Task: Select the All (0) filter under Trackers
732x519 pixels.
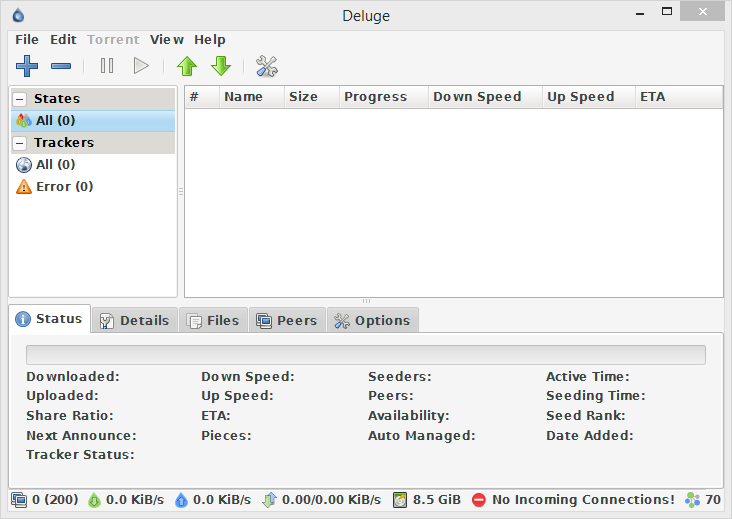Action: (x=93, y=165)
